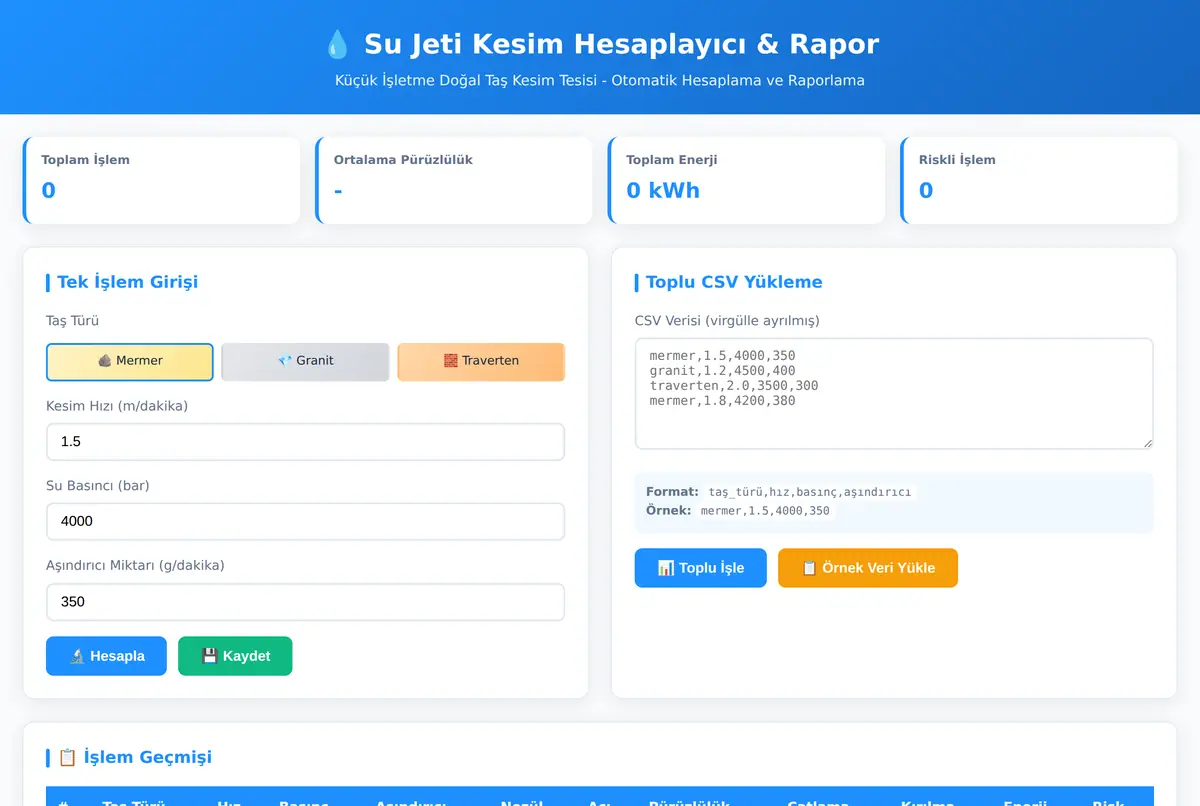
Task: Click into the Su Basıncı field
Action: (x=305, y=521)
